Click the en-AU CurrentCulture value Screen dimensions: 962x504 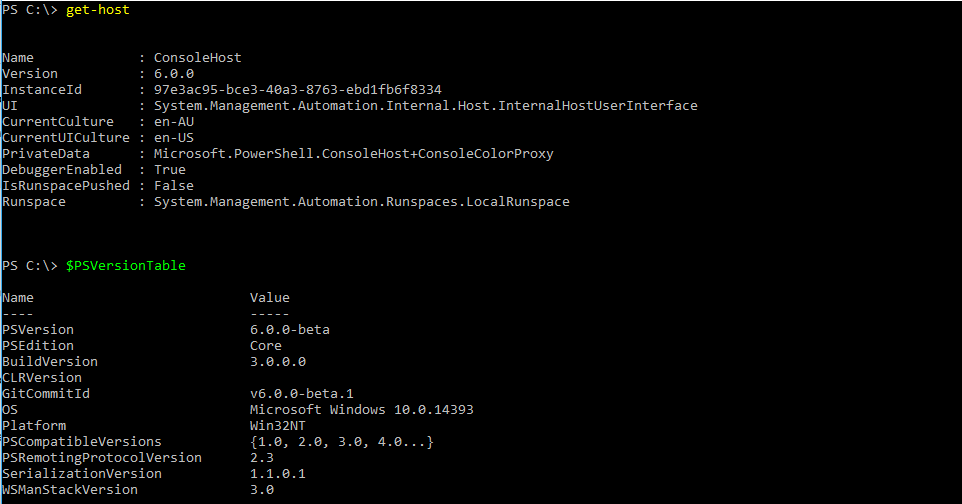tap(173, 122)
